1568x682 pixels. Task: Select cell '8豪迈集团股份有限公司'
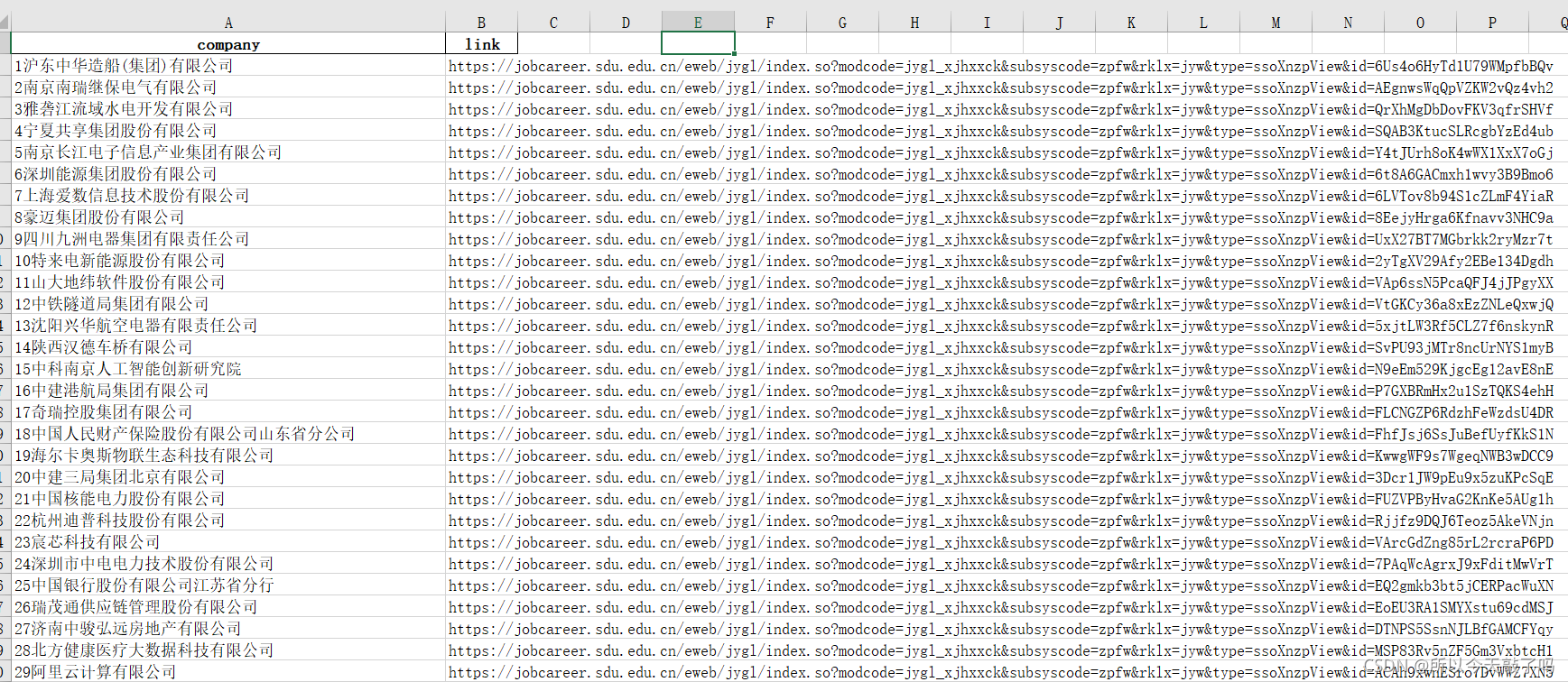click(x=227, y=217)
